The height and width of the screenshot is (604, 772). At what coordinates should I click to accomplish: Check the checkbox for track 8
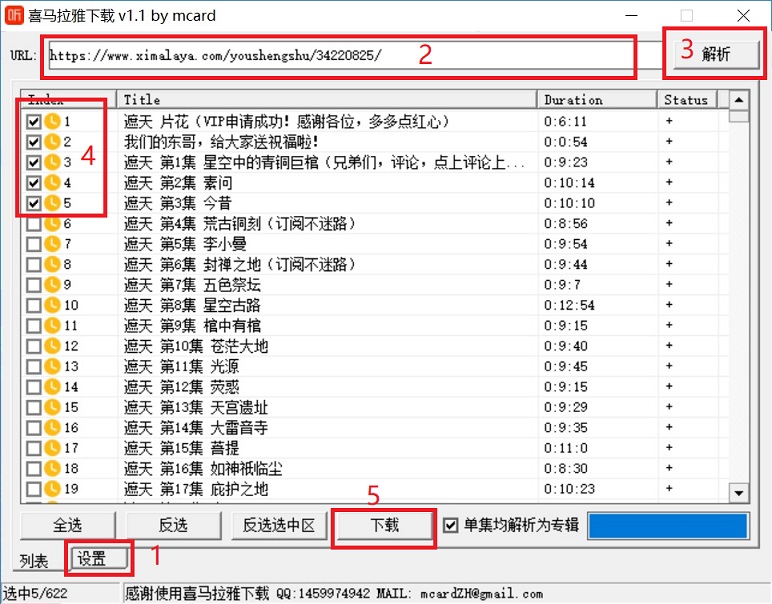point(33,264)
